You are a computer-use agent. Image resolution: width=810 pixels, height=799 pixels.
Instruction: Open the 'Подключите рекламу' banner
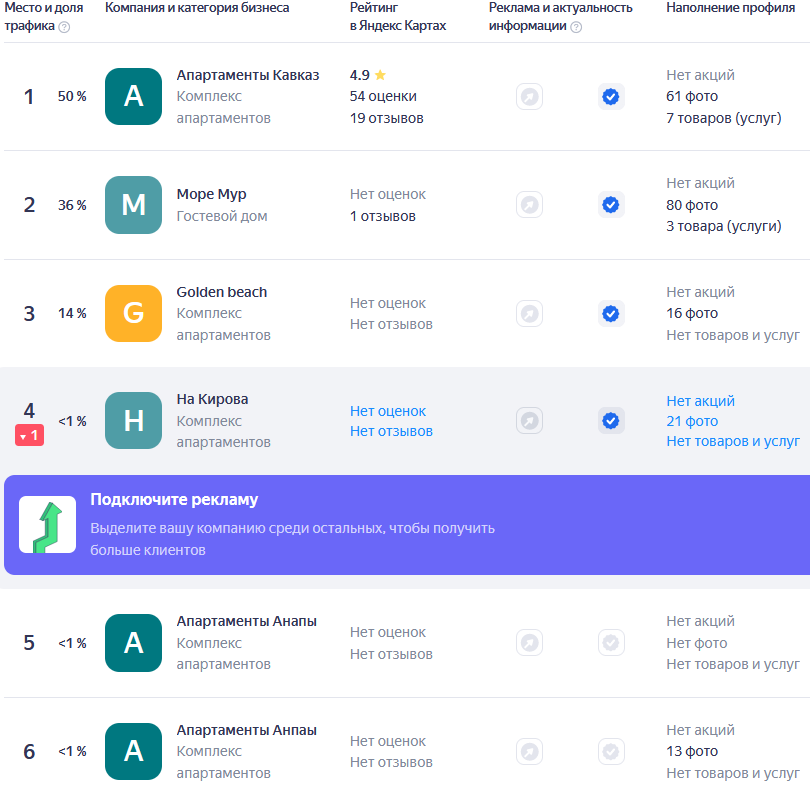point(407,525)
